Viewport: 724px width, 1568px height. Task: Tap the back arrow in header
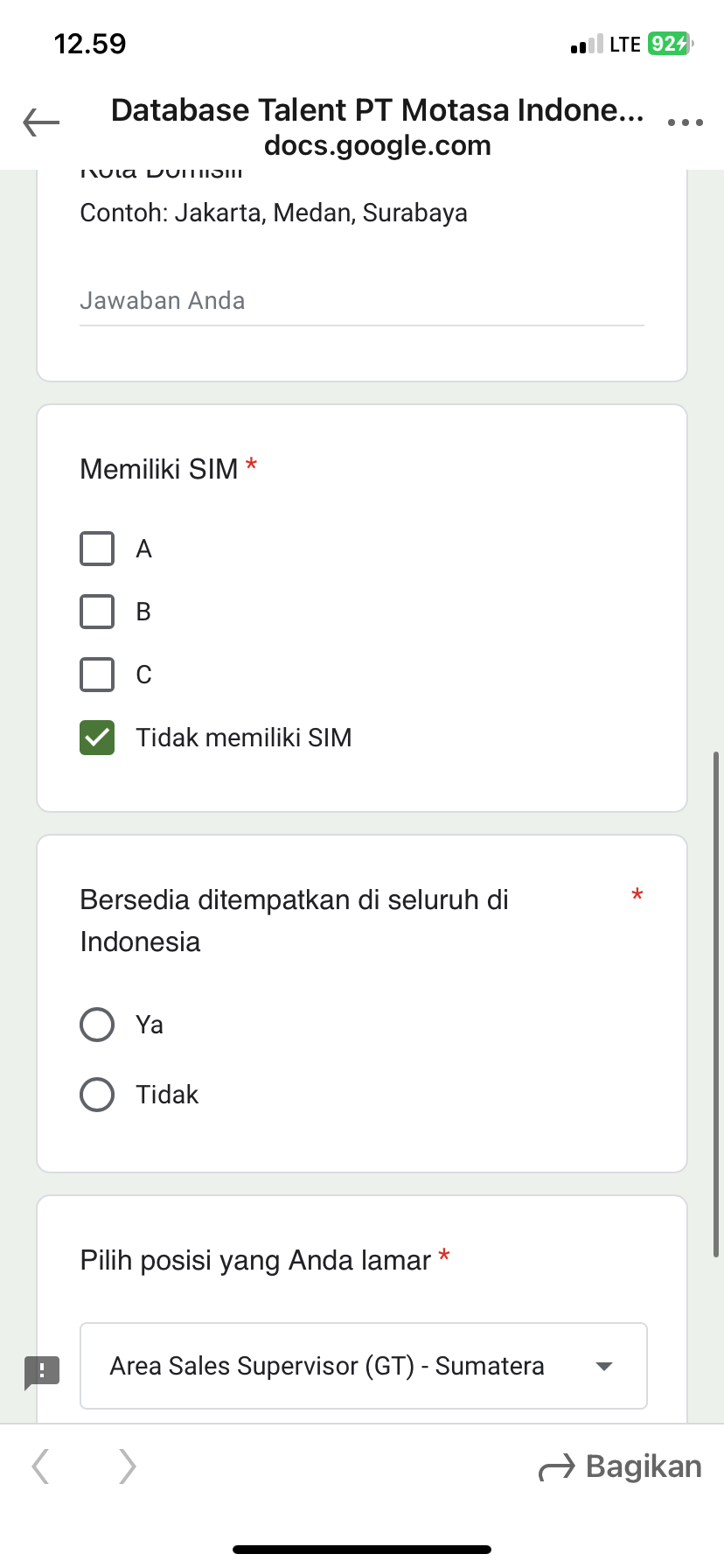(x=41, y=122)
